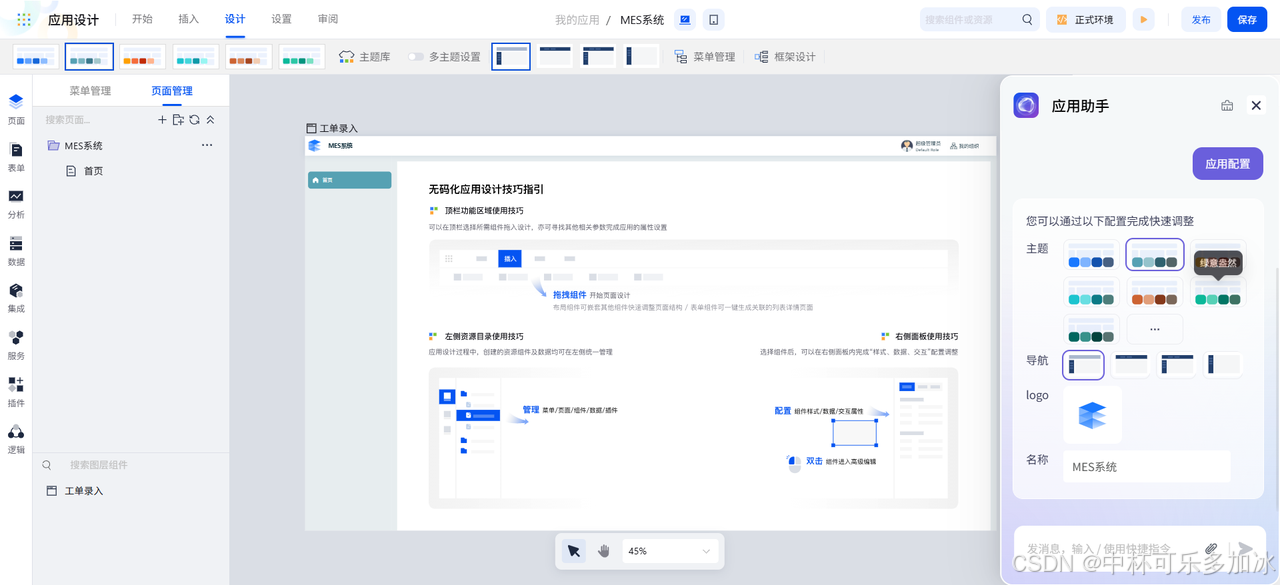Viewport: 1280px width, 585px height.
Task: Select the second theme color scheme under 主题
Action: (x=1155, y=254)
